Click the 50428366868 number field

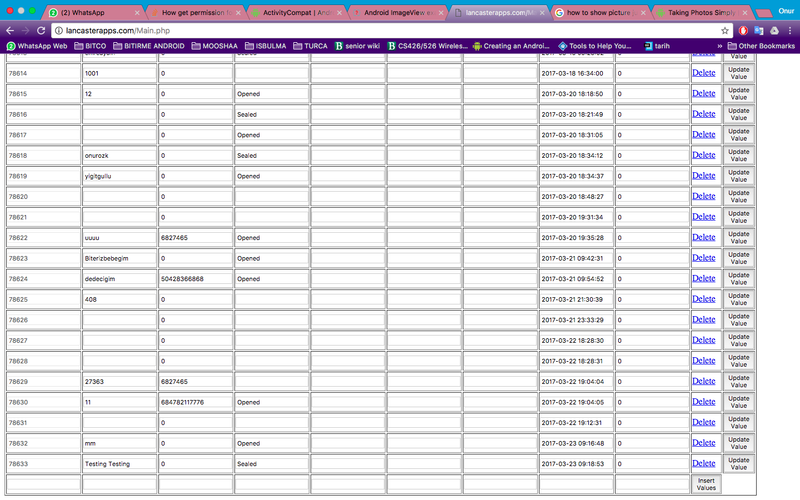point(195,279)
